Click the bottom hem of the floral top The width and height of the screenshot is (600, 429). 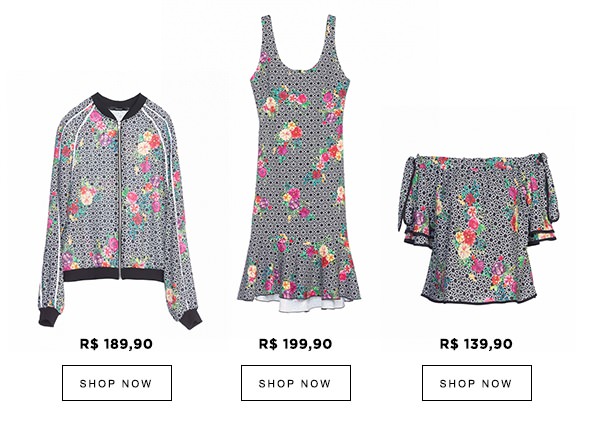point(478,298)
